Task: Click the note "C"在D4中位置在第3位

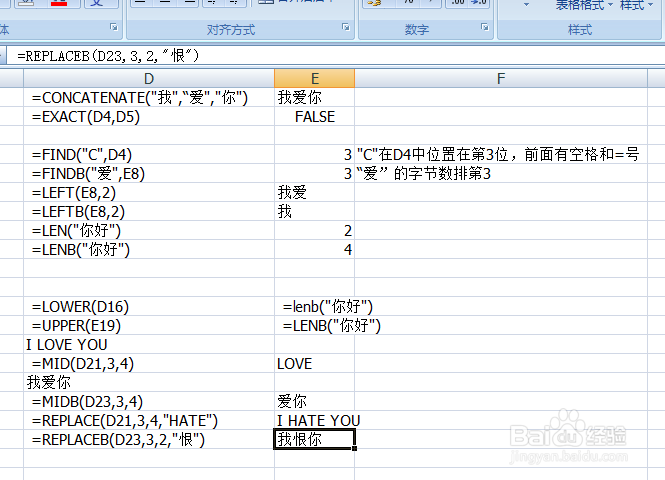Action: click(501, 155)
